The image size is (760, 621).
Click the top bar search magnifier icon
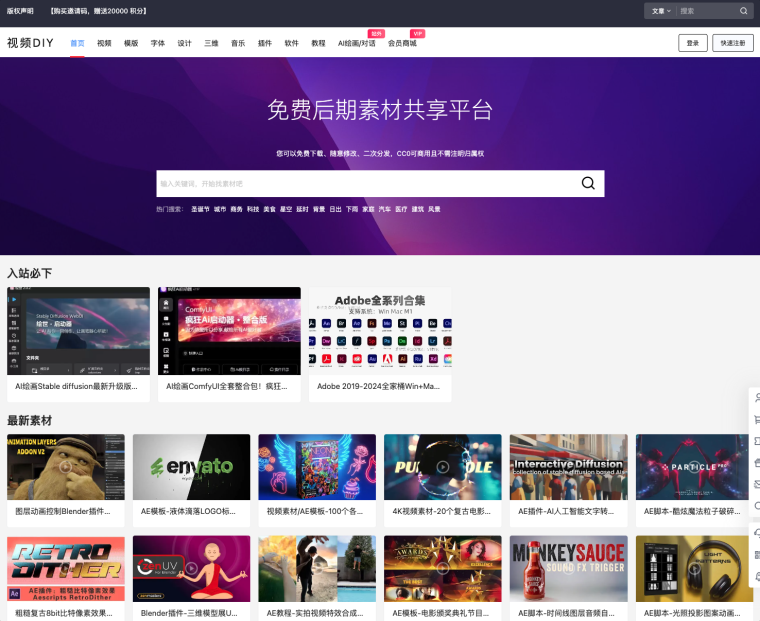tap(744, 11)
